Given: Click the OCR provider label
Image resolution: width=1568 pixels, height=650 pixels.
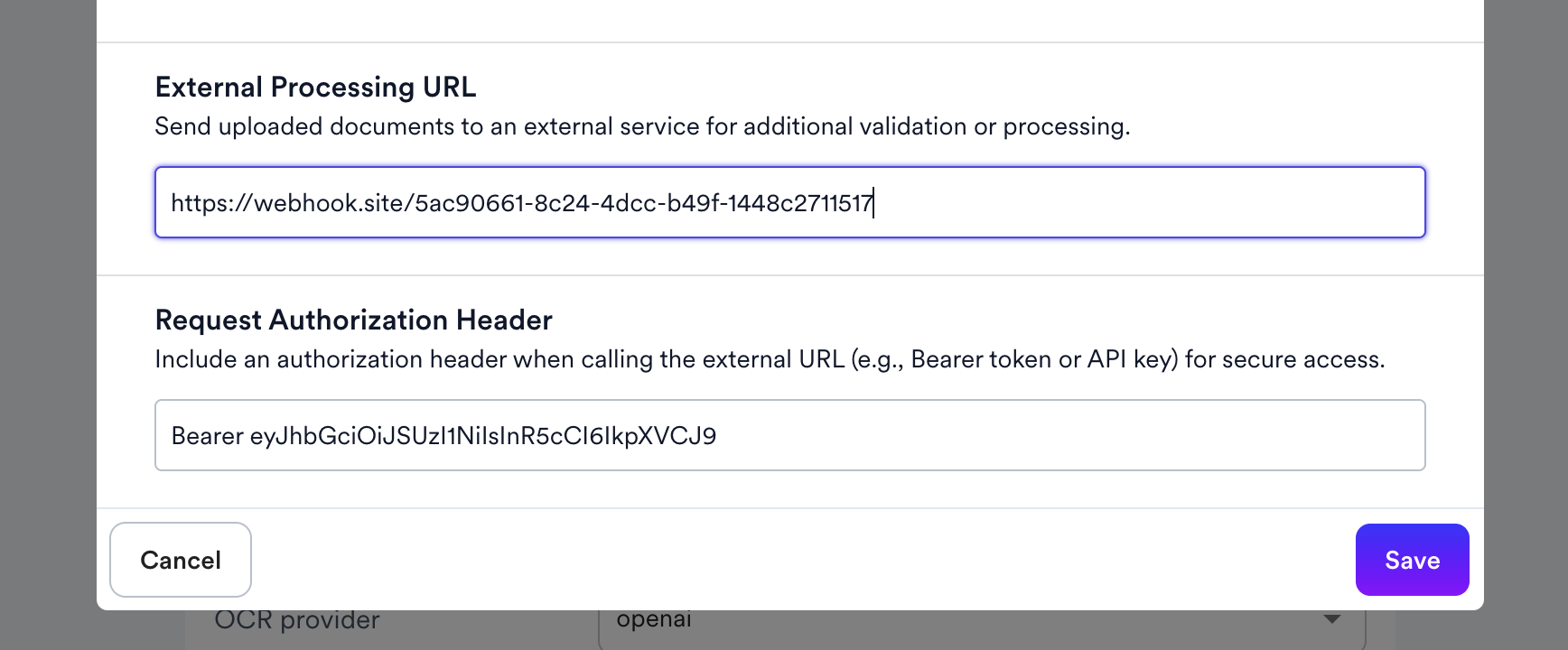Looking at the screenshot, I should tap(297, 621).
